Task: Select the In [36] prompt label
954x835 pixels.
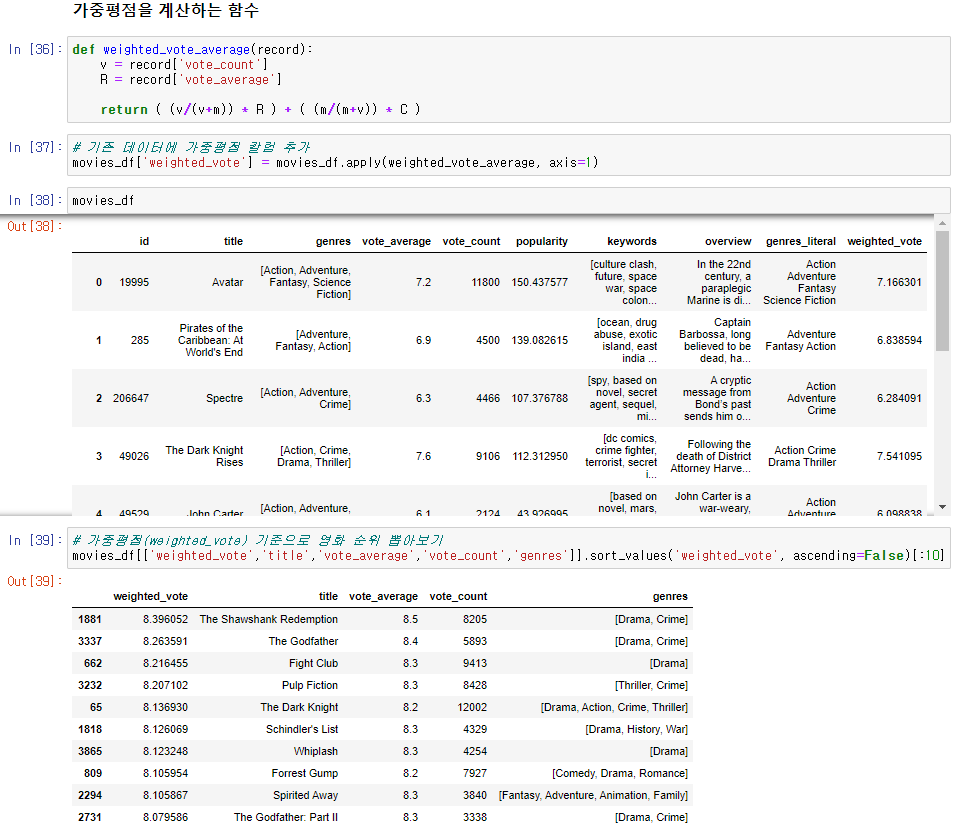Action: (35, 49)
